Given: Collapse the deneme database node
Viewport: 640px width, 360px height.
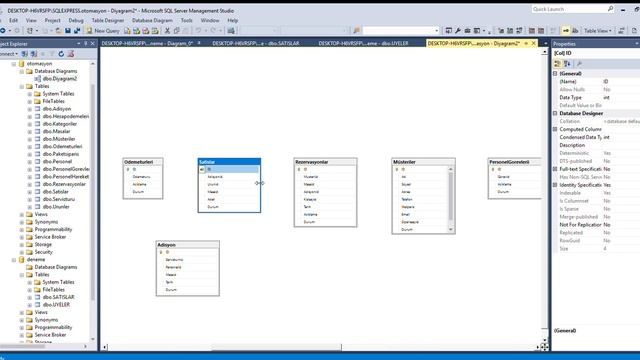Looking at the screenshot, I should click(14, 260).
